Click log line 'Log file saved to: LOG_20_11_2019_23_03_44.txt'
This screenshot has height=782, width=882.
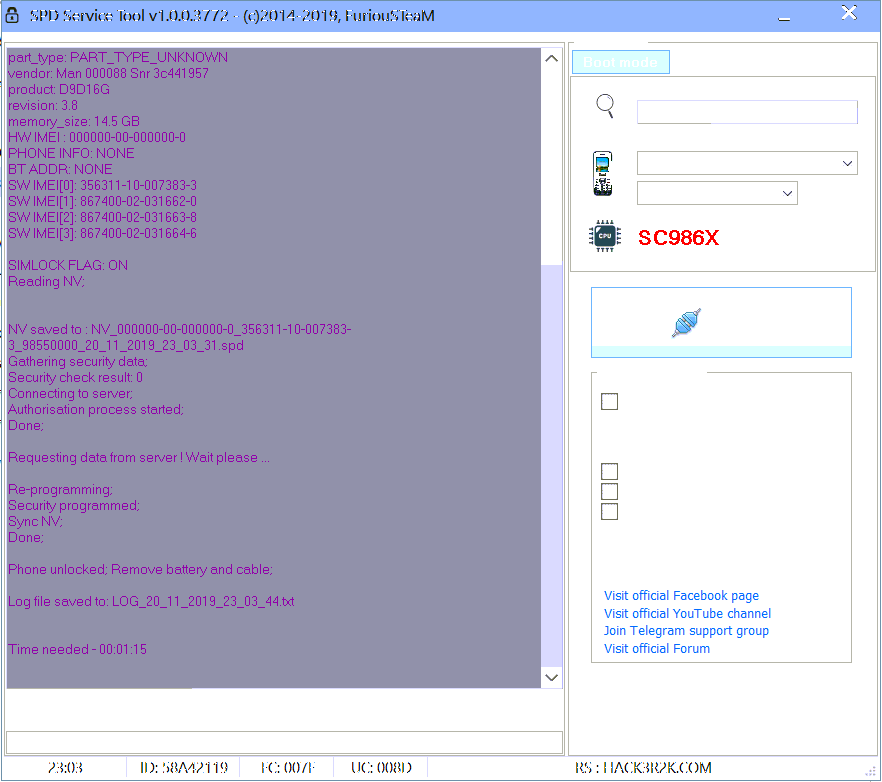(151, 602)
